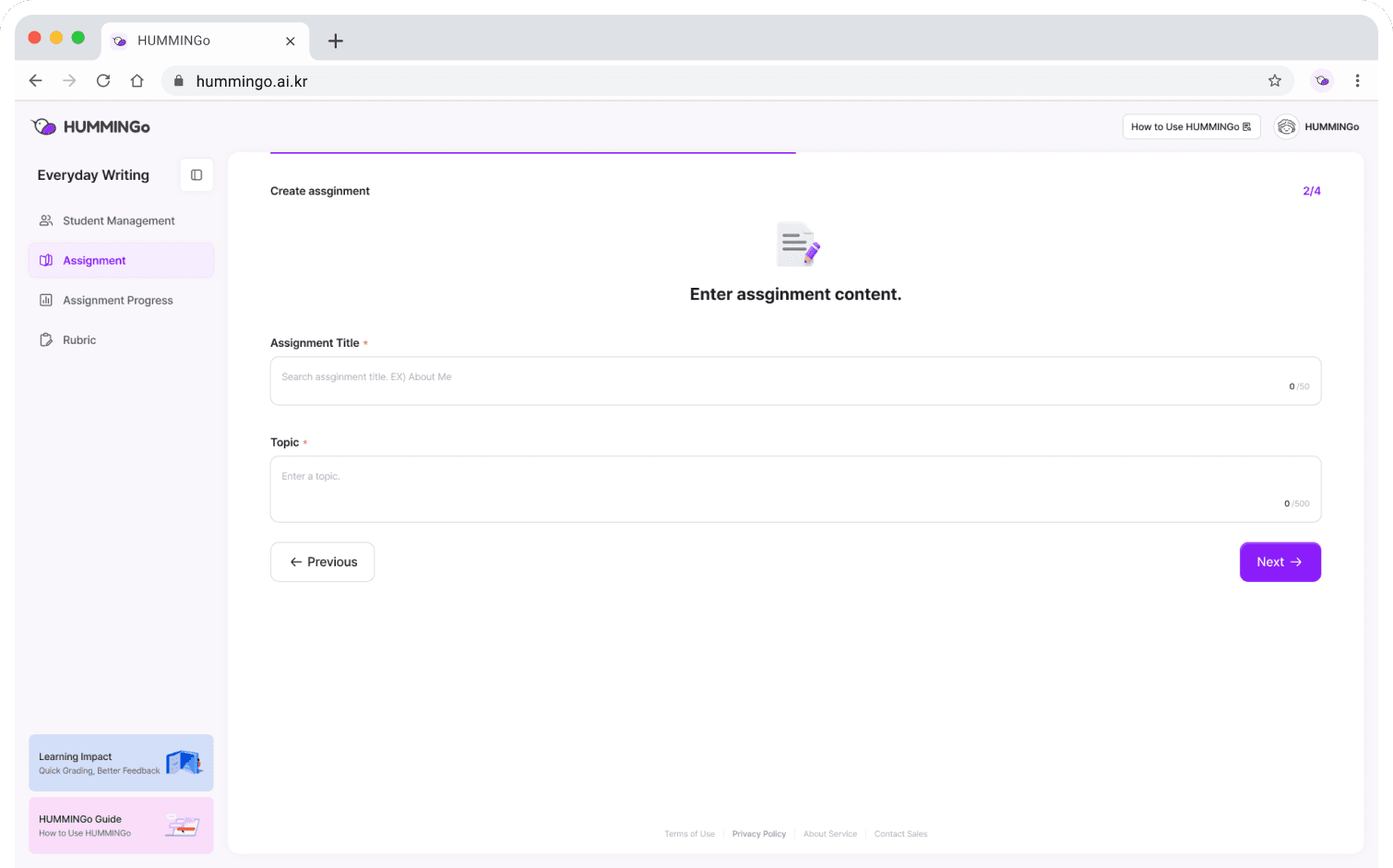Click the How to Use HUMMINGo button
Image resolution: width=1393 pixels, height=868 pixels.
(1190, 126)
